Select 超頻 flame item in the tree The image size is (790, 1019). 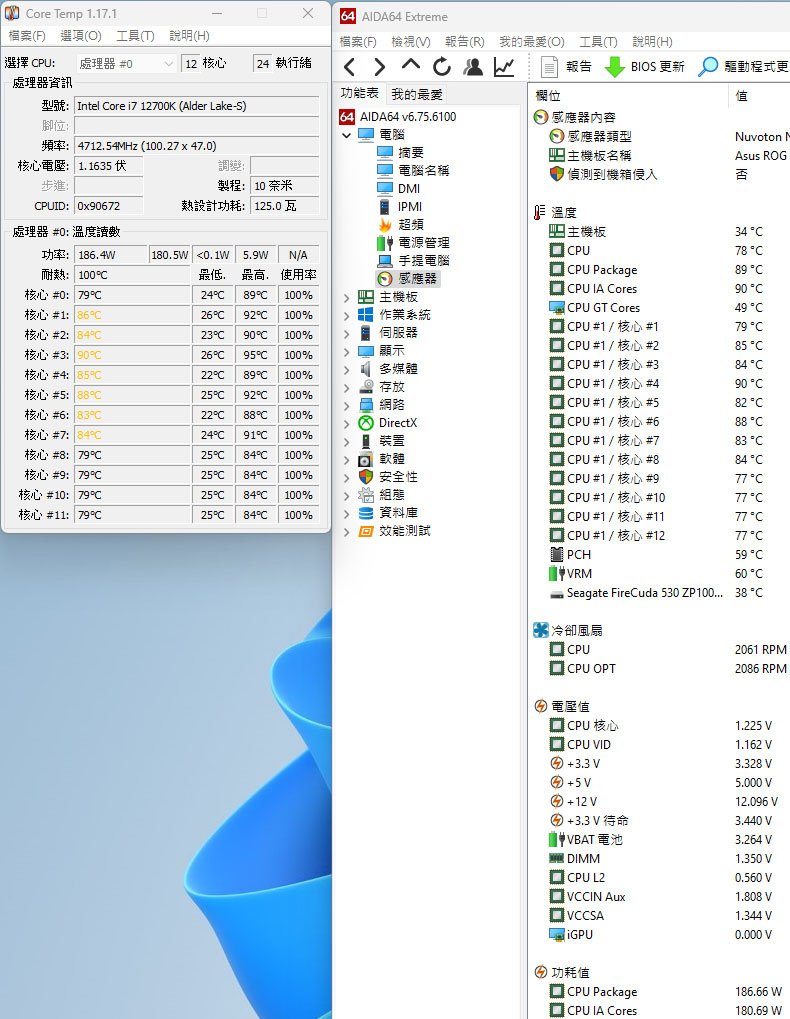[400, 224]
